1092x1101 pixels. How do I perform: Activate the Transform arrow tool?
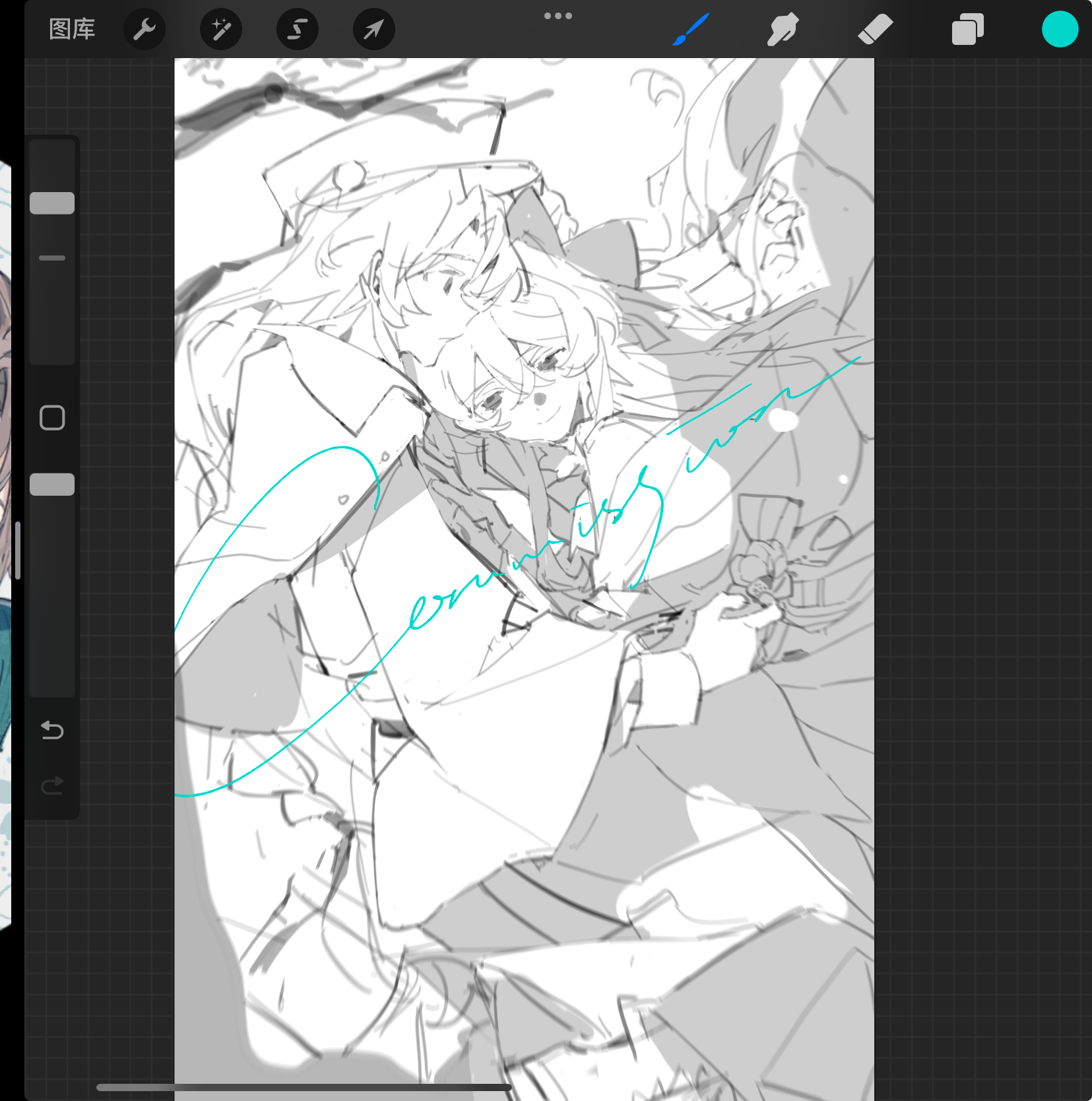tap(374, 29)
